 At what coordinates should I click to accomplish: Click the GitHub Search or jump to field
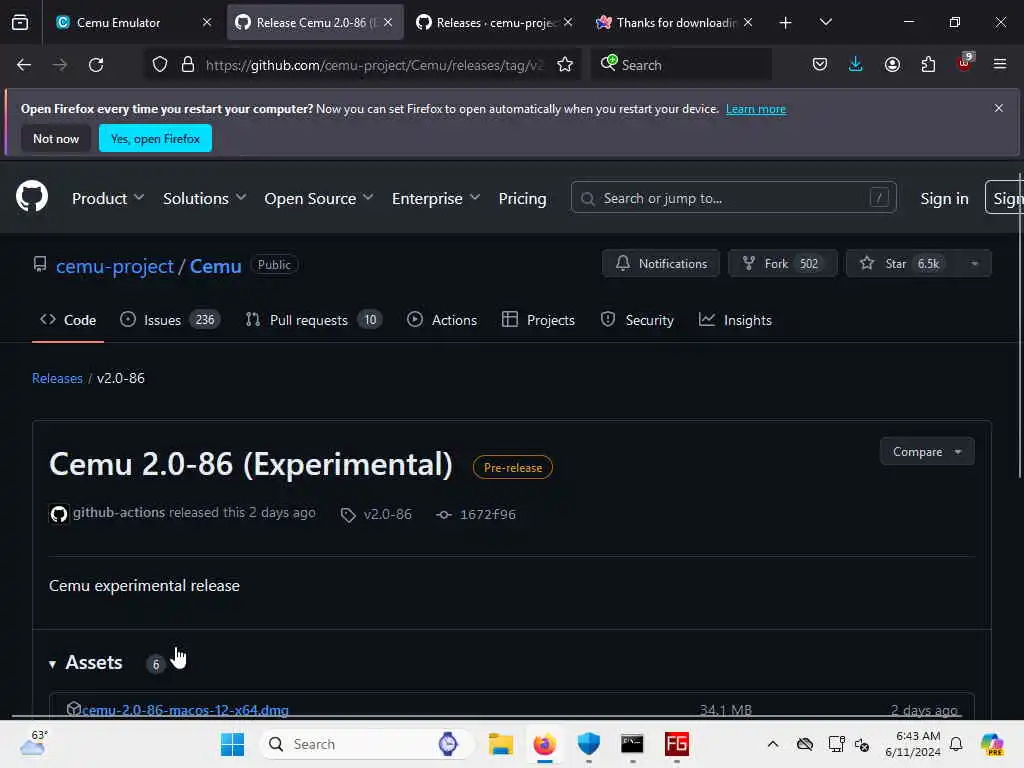pos(733,198)
